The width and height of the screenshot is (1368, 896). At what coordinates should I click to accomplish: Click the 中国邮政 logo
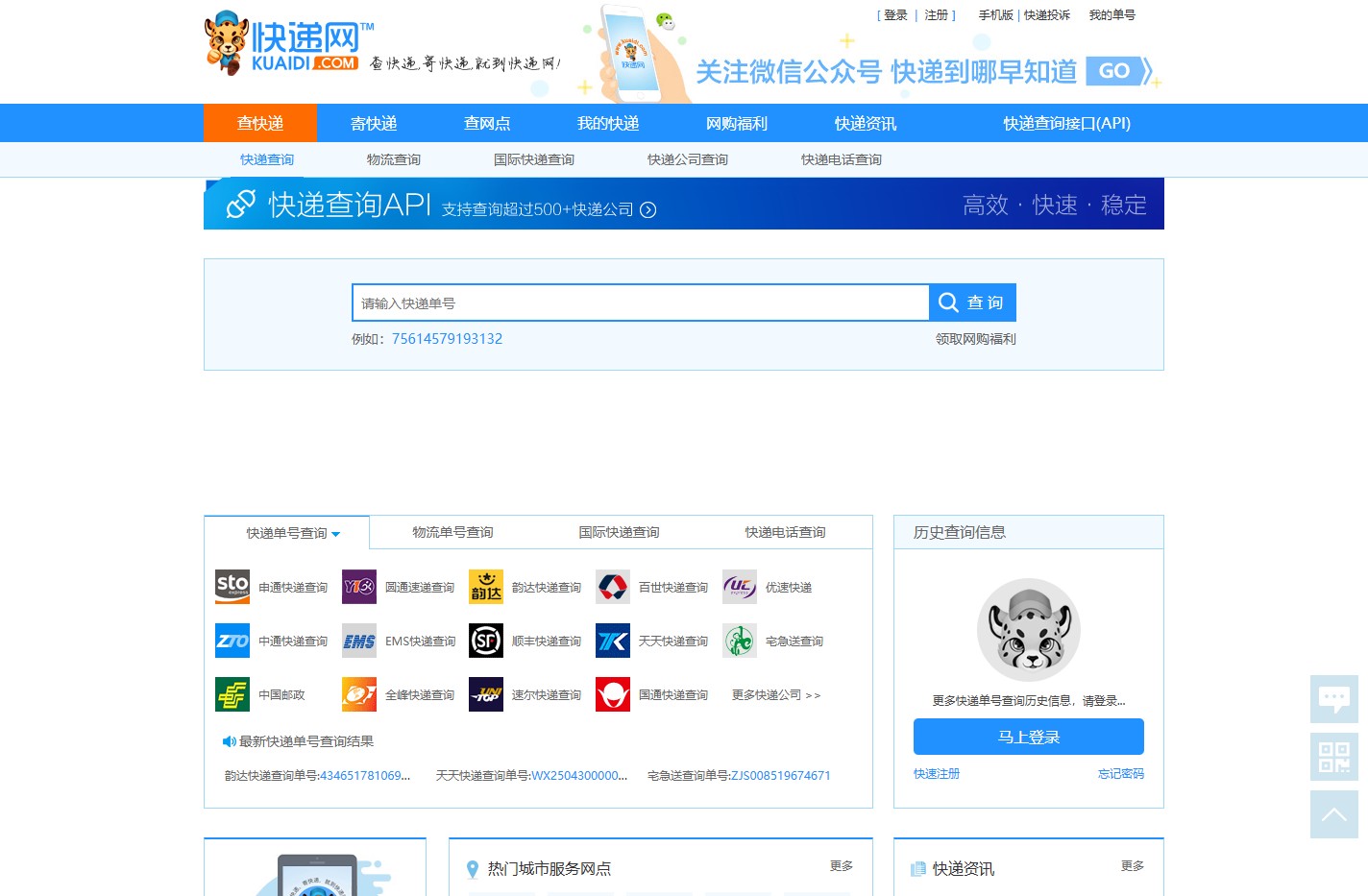click(232, 694)
